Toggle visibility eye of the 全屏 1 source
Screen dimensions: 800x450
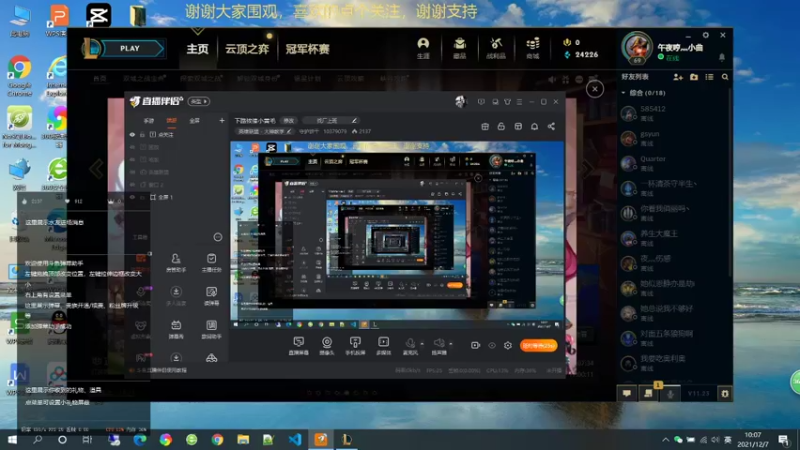(x=132, y=197)
